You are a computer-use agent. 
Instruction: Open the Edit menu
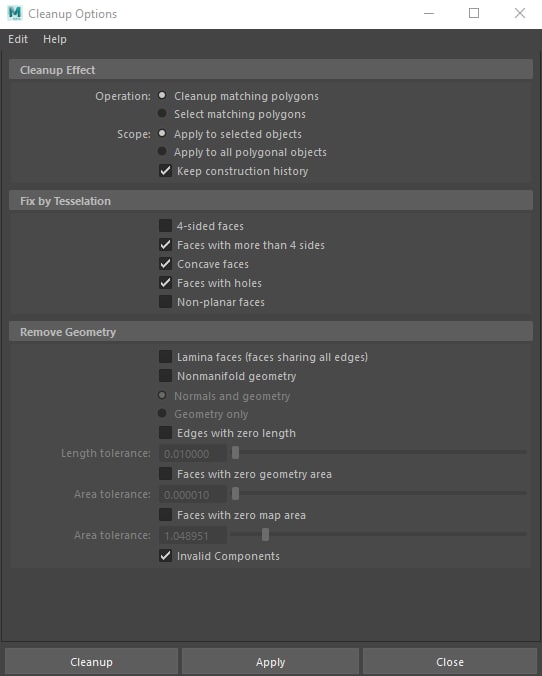click(18, 39)
